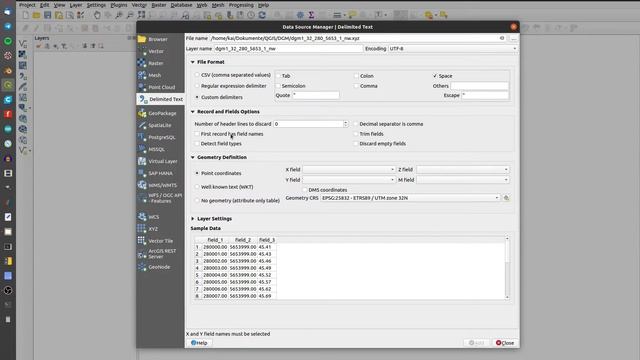Screen dimensions: 640x360
Task: Click the Help button
Action: coord(199,343)
